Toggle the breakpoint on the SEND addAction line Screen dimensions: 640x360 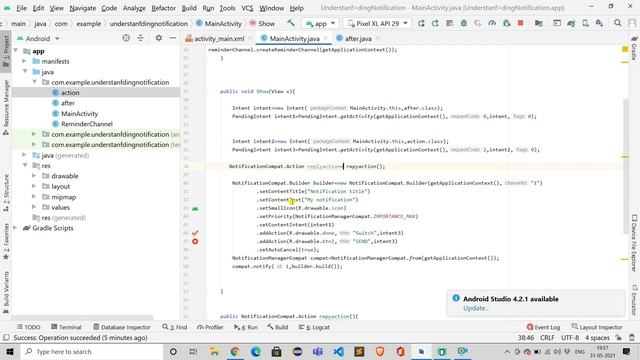coord(195,241)
